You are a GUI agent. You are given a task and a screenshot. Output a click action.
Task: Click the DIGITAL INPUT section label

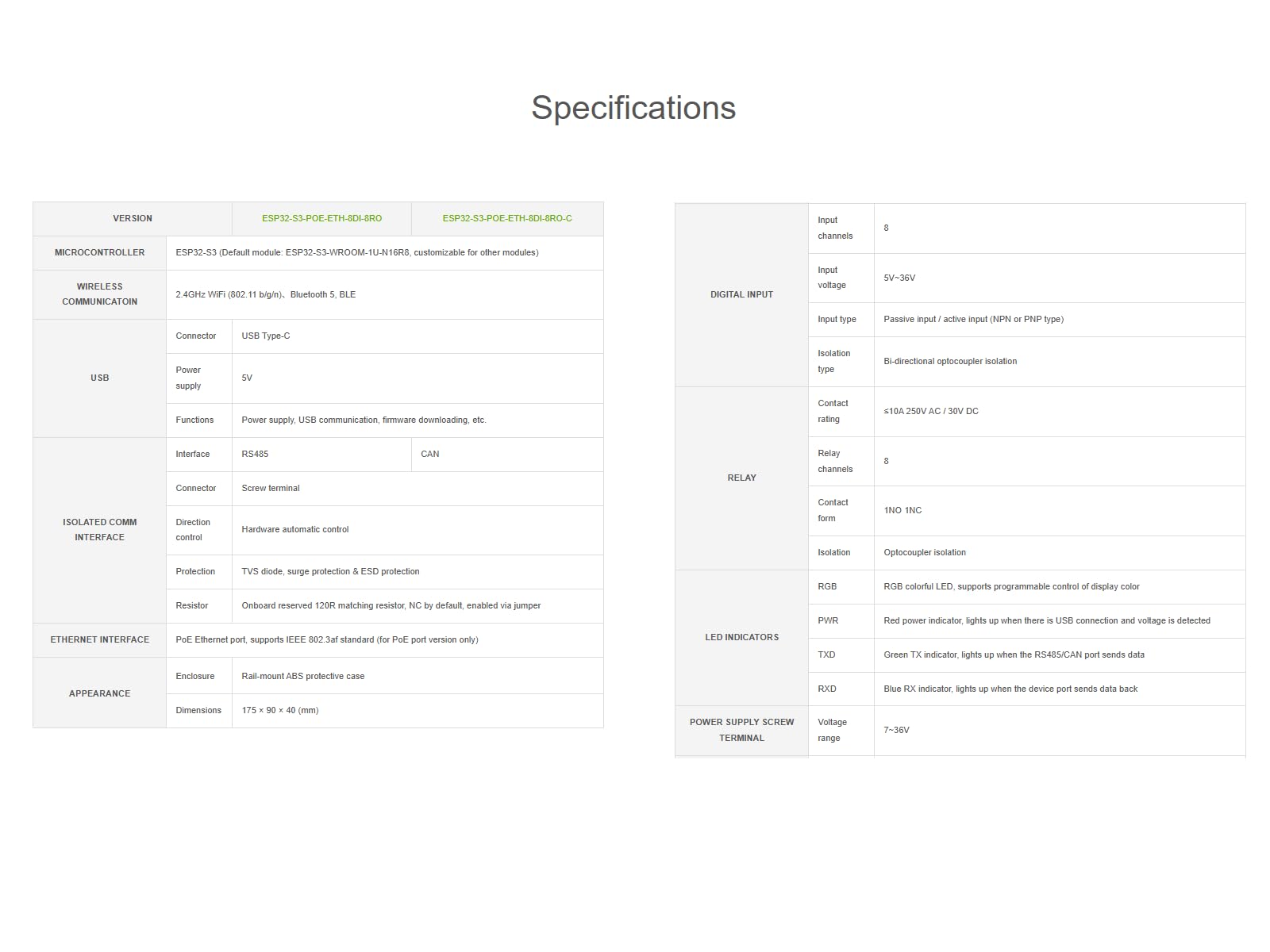741,294
